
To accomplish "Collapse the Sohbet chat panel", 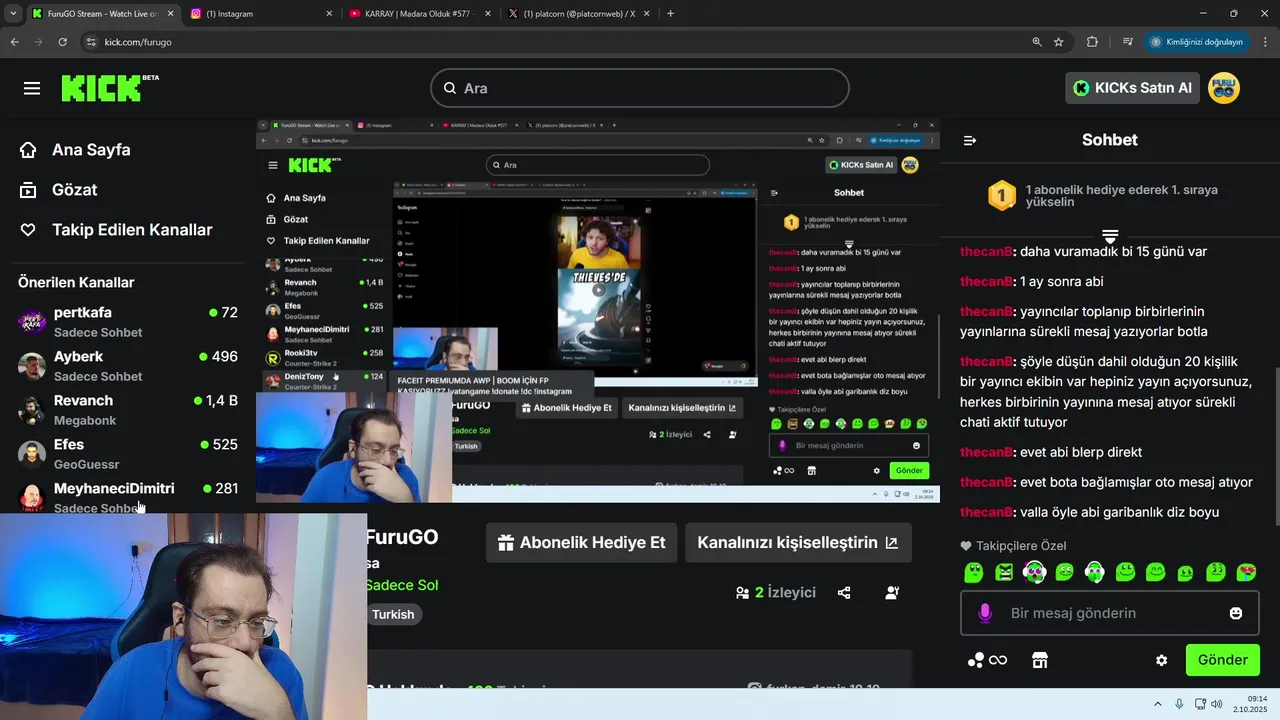I will [x=969, y=140].
